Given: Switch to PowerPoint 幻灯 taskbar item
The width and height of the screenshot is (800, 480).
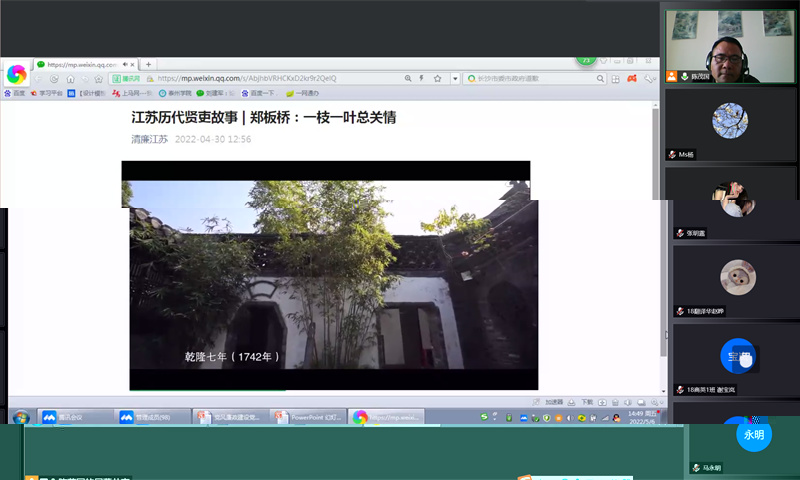Looking at the screenshot, I should pos(308,417).
